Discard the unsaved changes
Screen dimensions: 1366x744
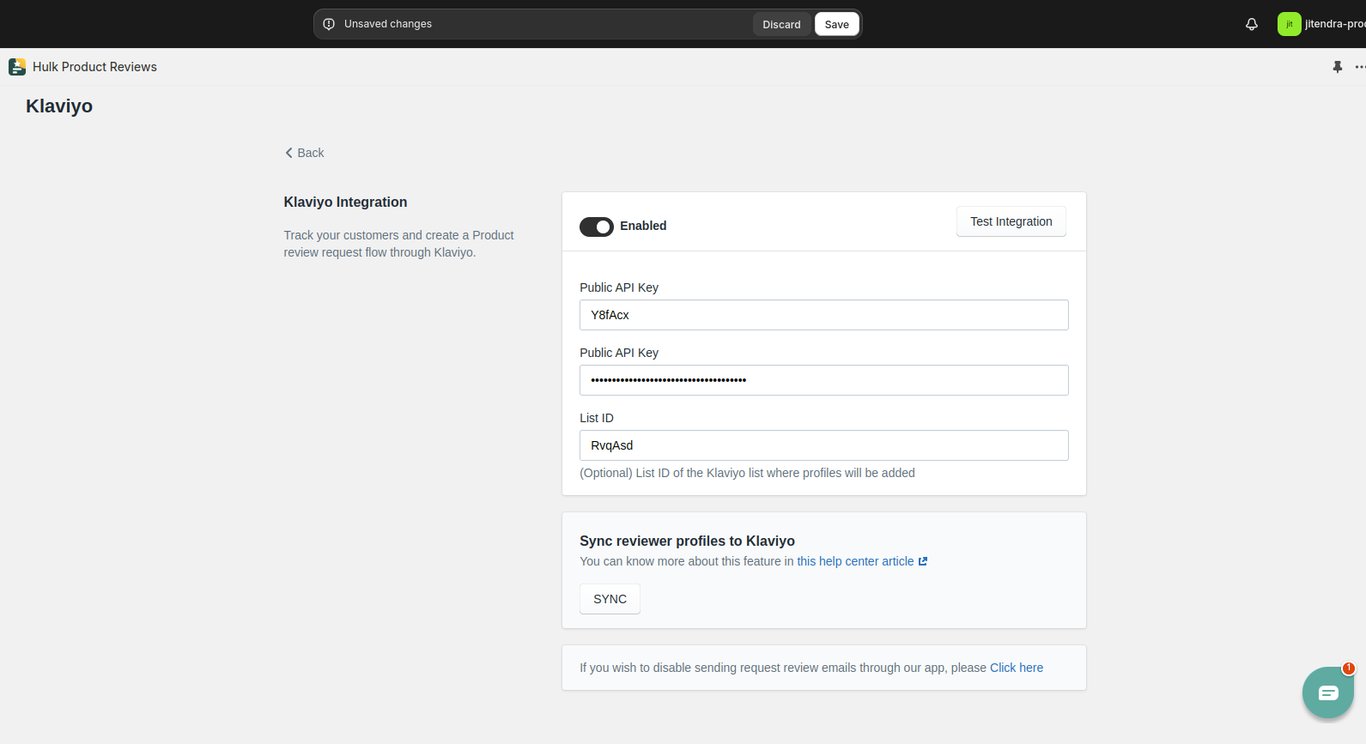point(781,24)
